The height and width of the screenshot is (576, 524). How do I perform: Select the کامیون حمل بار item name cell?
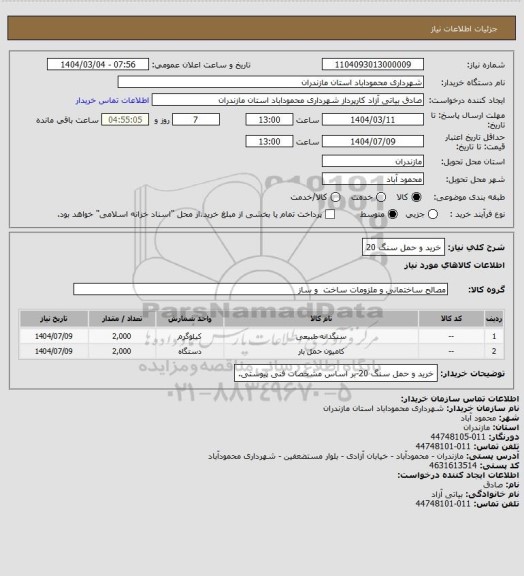[x=321, y=351]
